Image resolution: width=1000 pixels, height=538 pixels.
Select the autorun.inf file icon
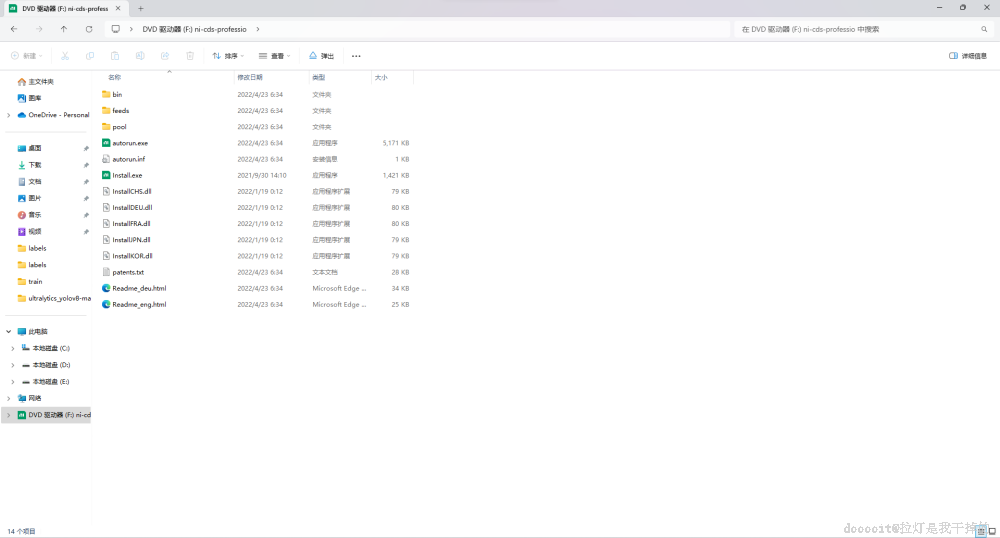click(x=107, y=159)
